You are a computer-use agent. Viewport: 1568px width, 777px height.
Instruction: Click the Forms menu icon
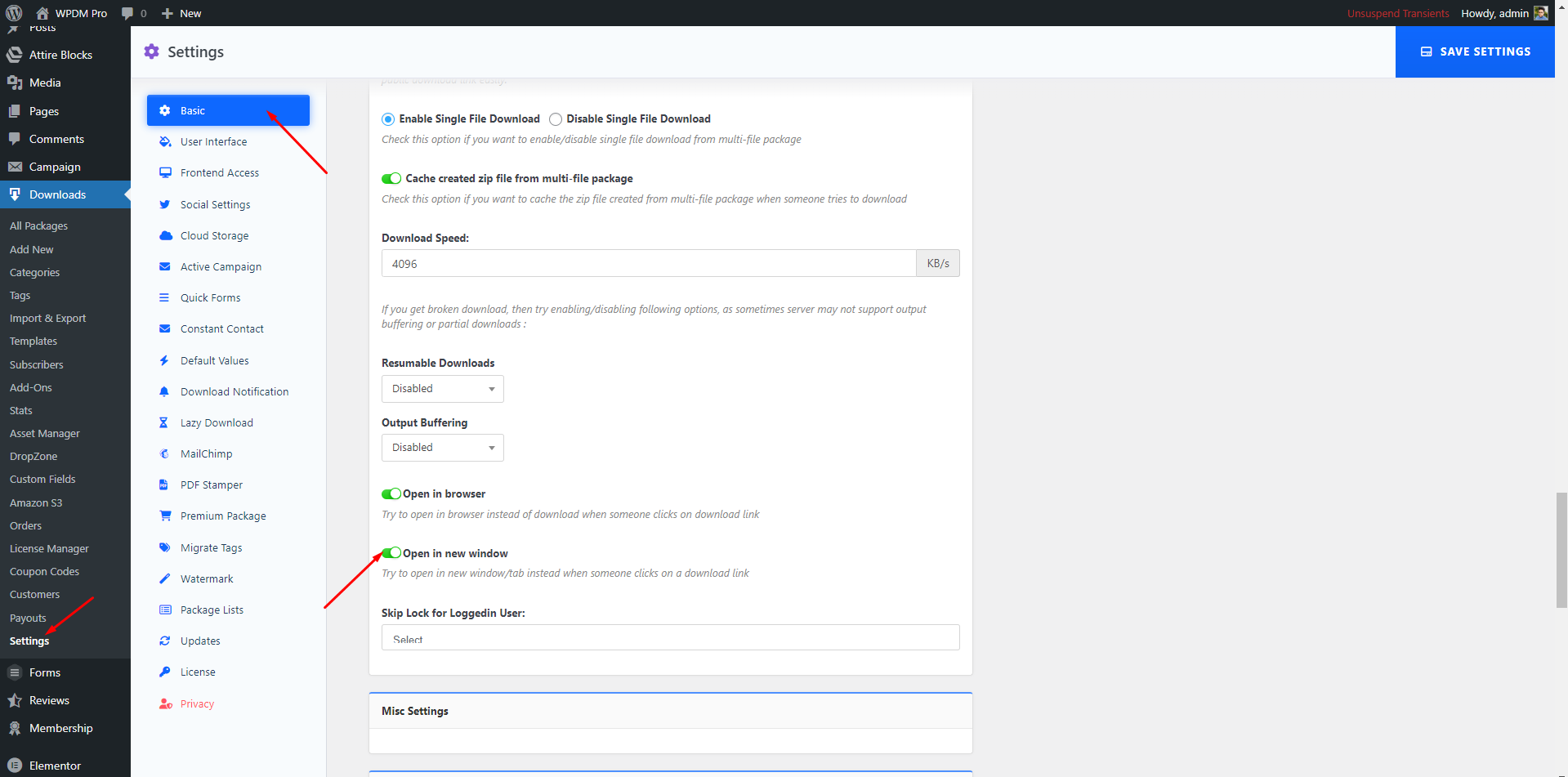click(15, 672)
